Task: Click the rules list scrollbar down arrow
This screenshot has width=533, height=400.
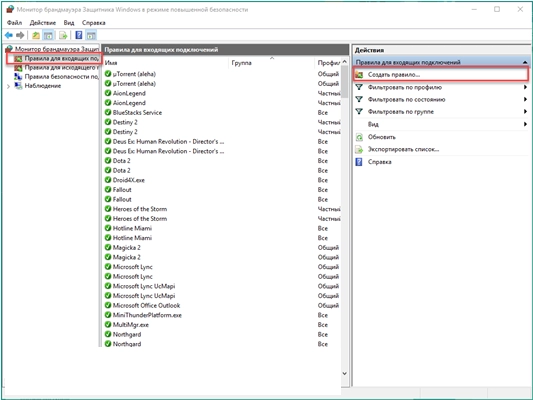Action: click(x=344, y=373)
